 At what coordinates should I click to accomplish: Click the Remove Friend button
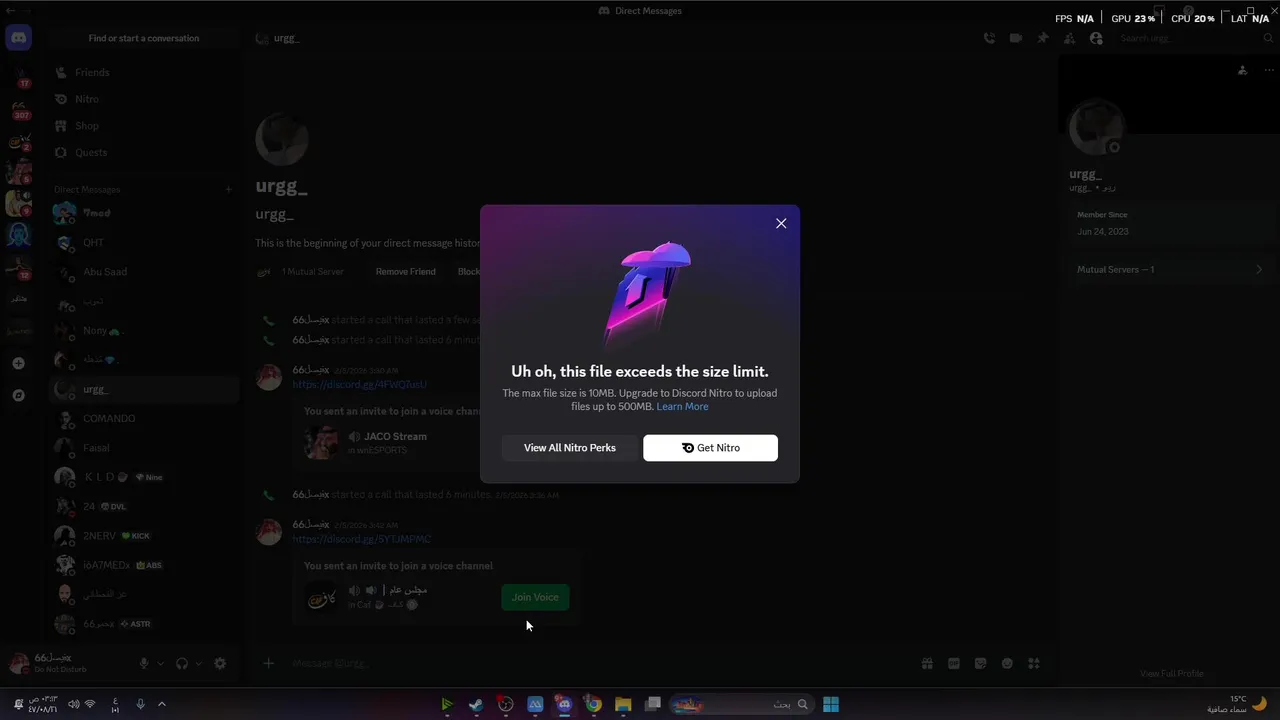pos(405,272)
